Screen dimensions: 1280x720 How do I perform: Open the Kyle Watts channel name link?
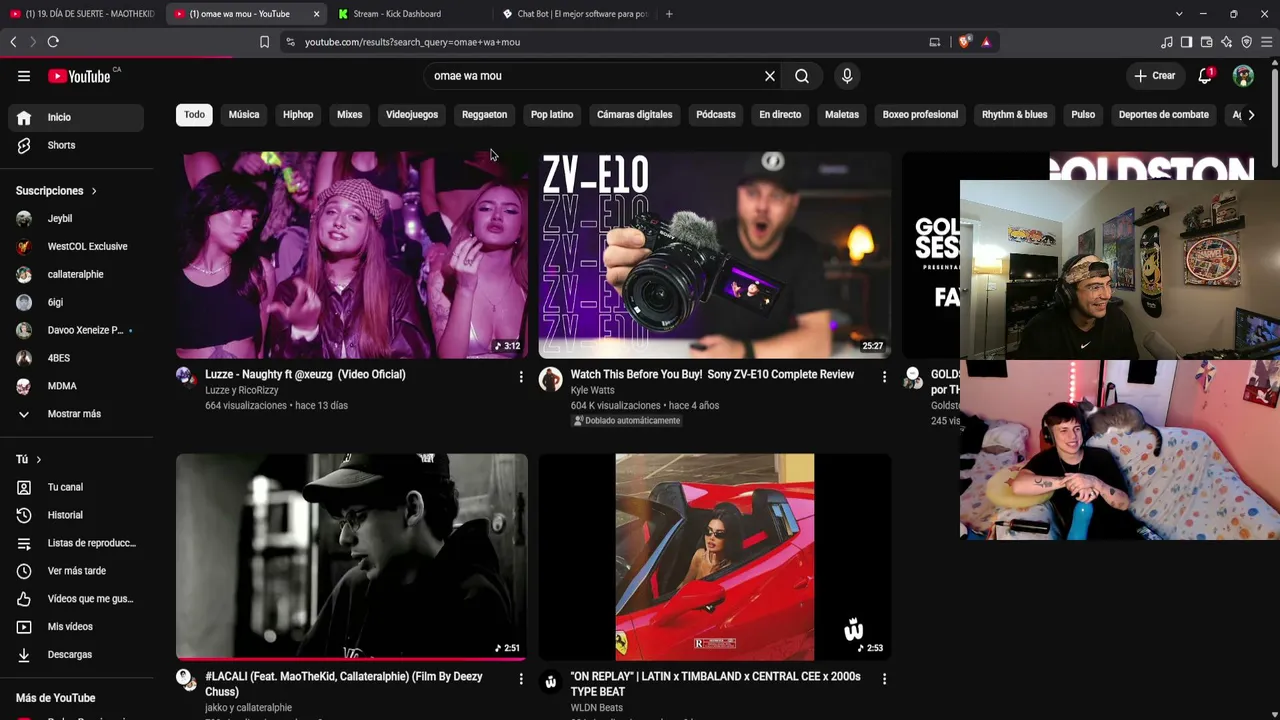coord(592,391)
